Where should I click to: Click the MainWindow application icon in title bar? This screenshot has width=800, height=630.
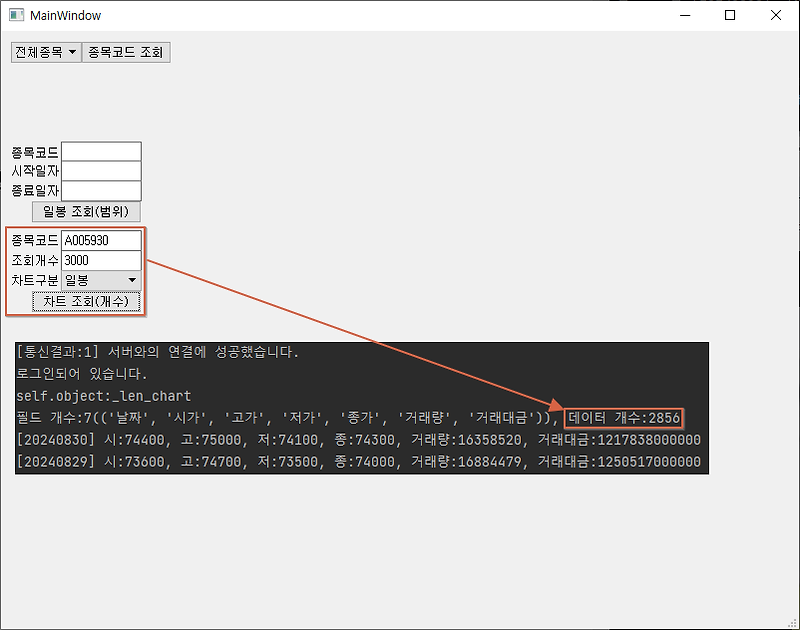(18, 15)
